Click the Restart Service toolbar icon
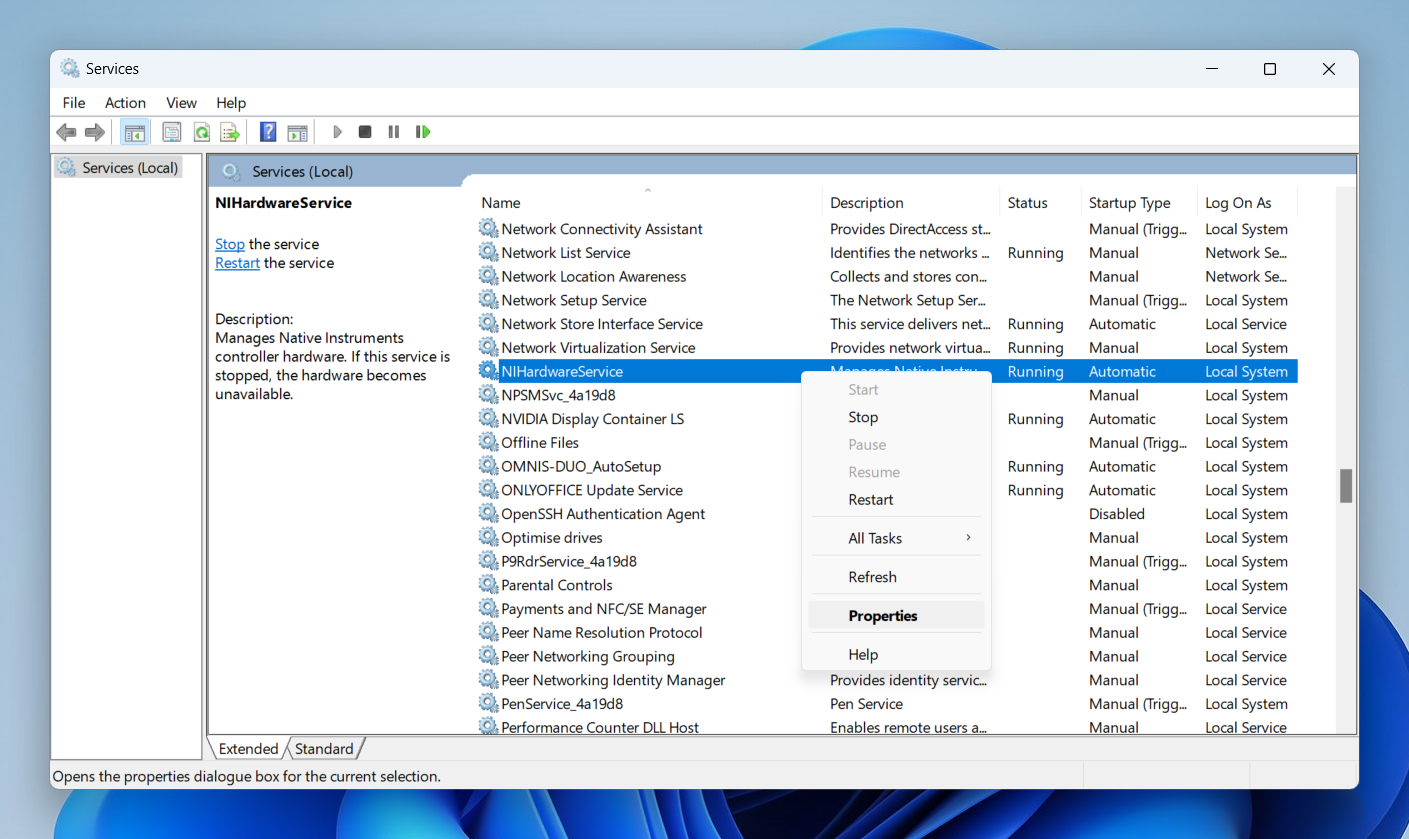Screen dimensions: 1409x839 [x=423, y=132]
